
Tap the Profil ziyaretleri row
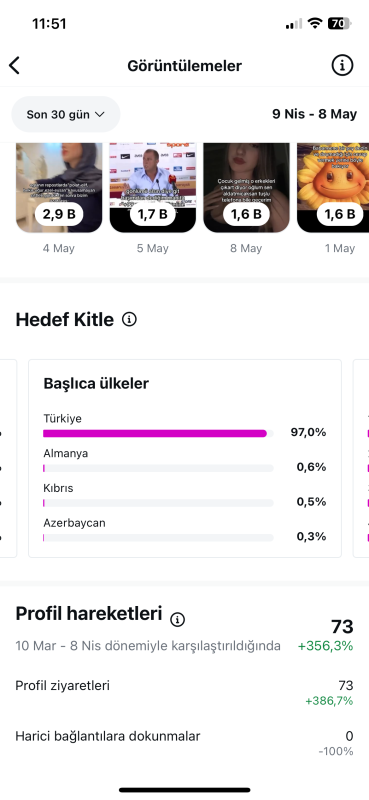tap(184, 693)
